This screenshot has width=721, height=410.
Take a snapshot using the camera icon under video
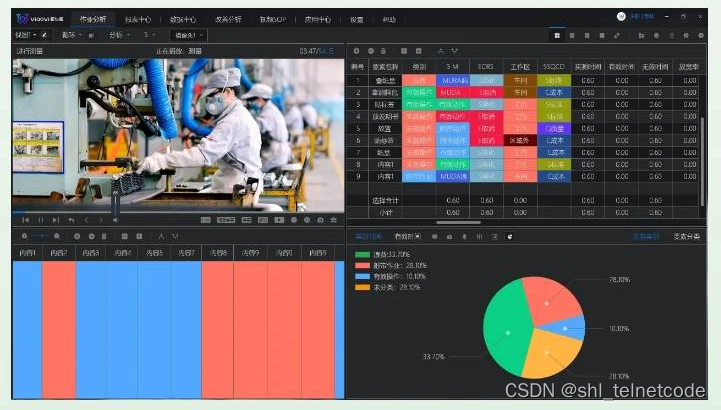click(320, 220)
